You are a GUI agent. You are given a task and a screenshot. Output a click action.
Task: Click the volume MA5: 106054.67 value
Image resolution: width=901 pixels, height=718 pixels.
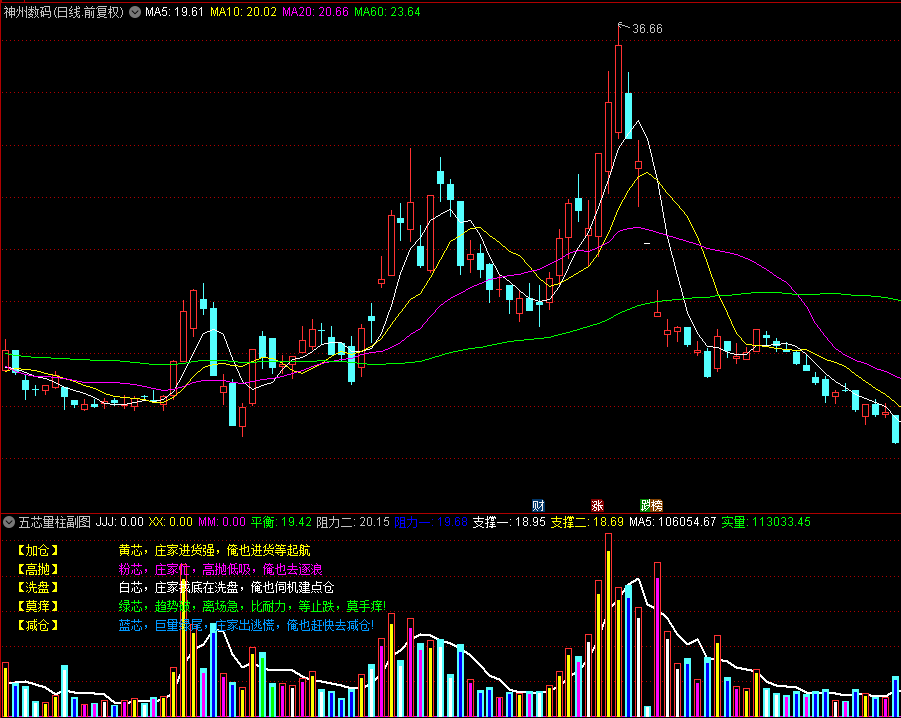coord(673,522)
